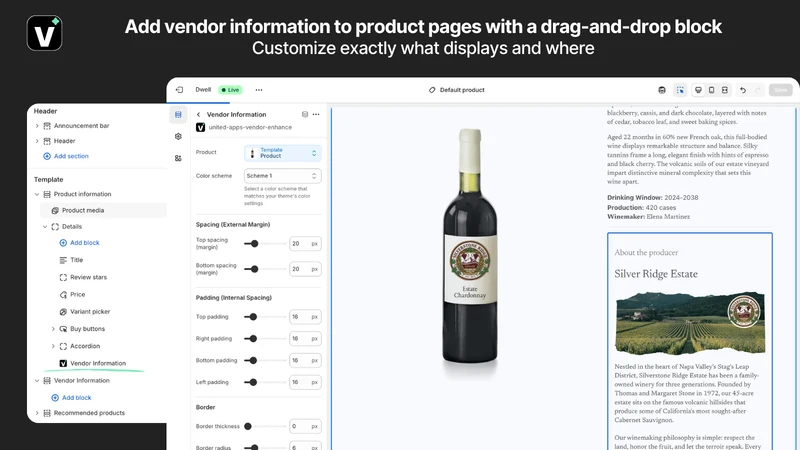This screenshot has width=800, height=450.
Task: Open the Color scheme Scheme 1 dropdown
Action: click(283, 176)
